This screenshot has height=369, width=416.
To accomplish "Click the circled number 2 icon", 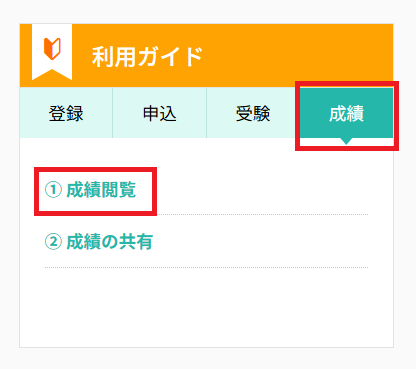I will pyautogui.click(x=53, y=242).
